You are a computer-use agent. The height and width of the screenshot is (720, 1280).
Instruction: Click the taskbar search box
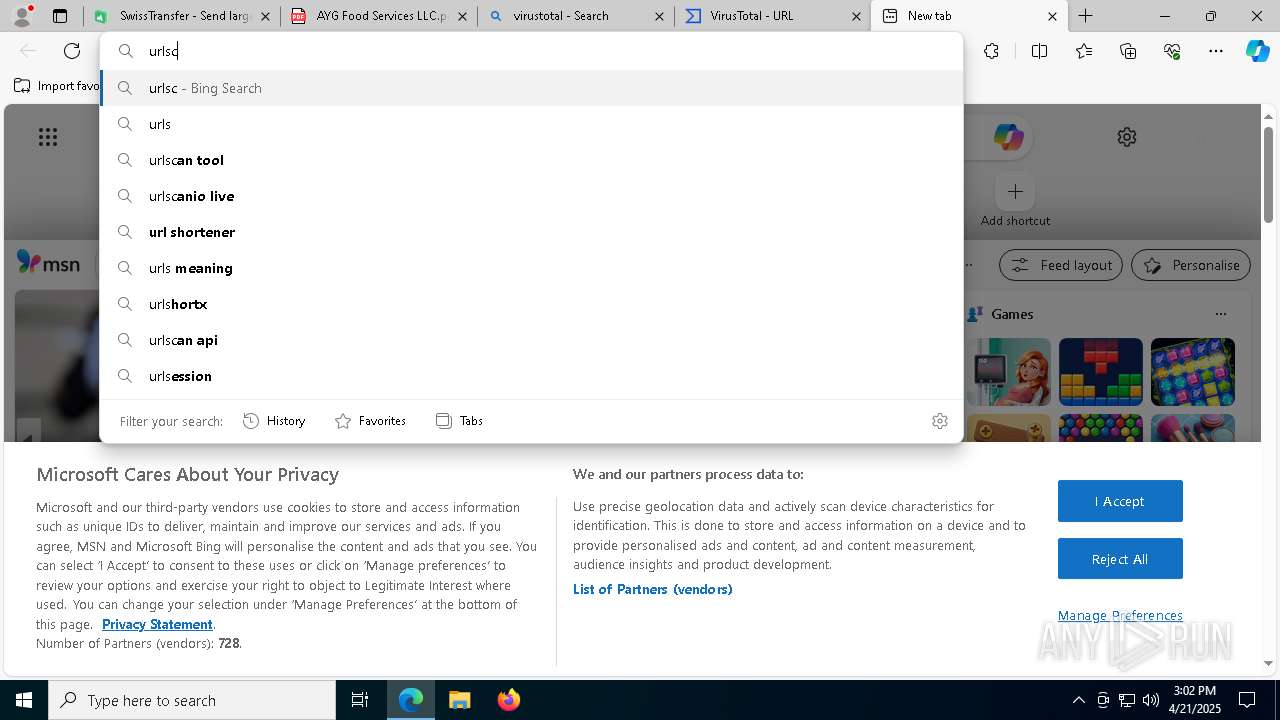(192, 700)
